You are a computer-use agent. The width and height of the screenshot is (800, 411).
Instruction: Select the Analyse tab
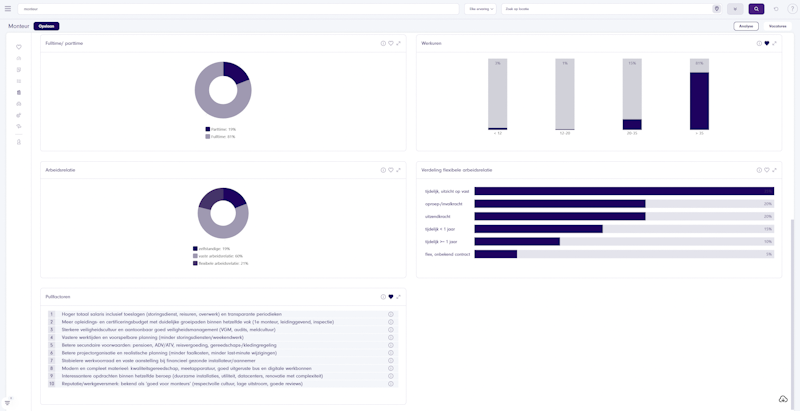click(745, 26)
